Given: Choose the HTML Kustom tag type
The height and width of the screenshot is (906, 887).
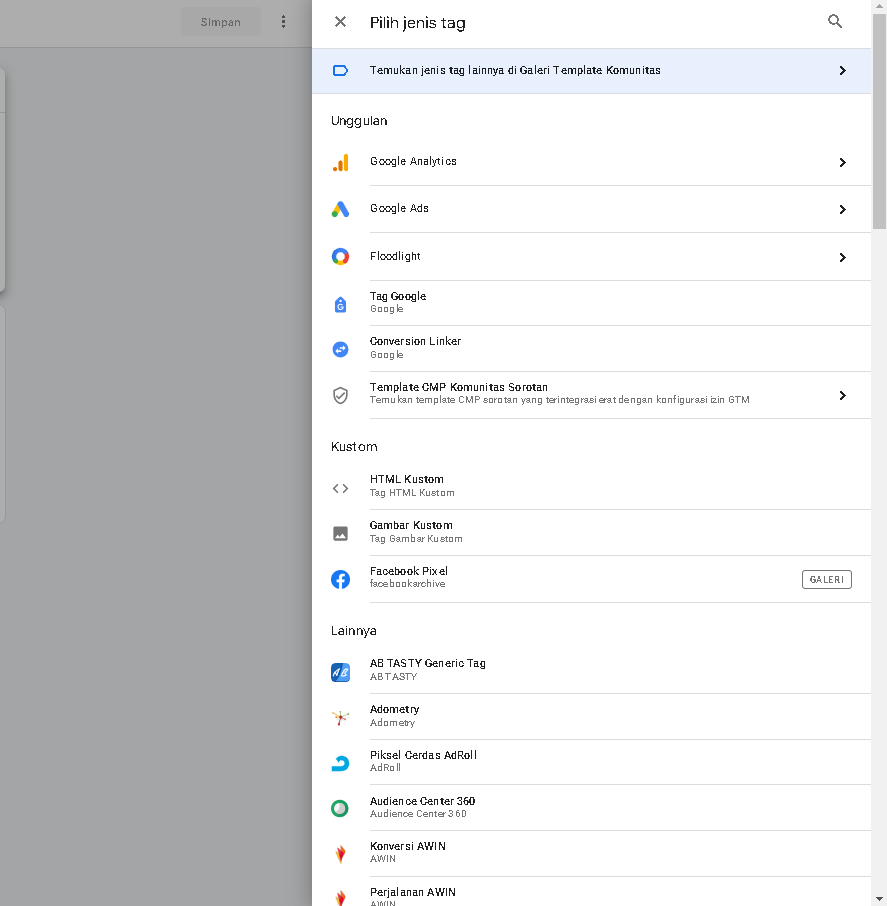Looking at the screenshot, I should pos(591,486).
